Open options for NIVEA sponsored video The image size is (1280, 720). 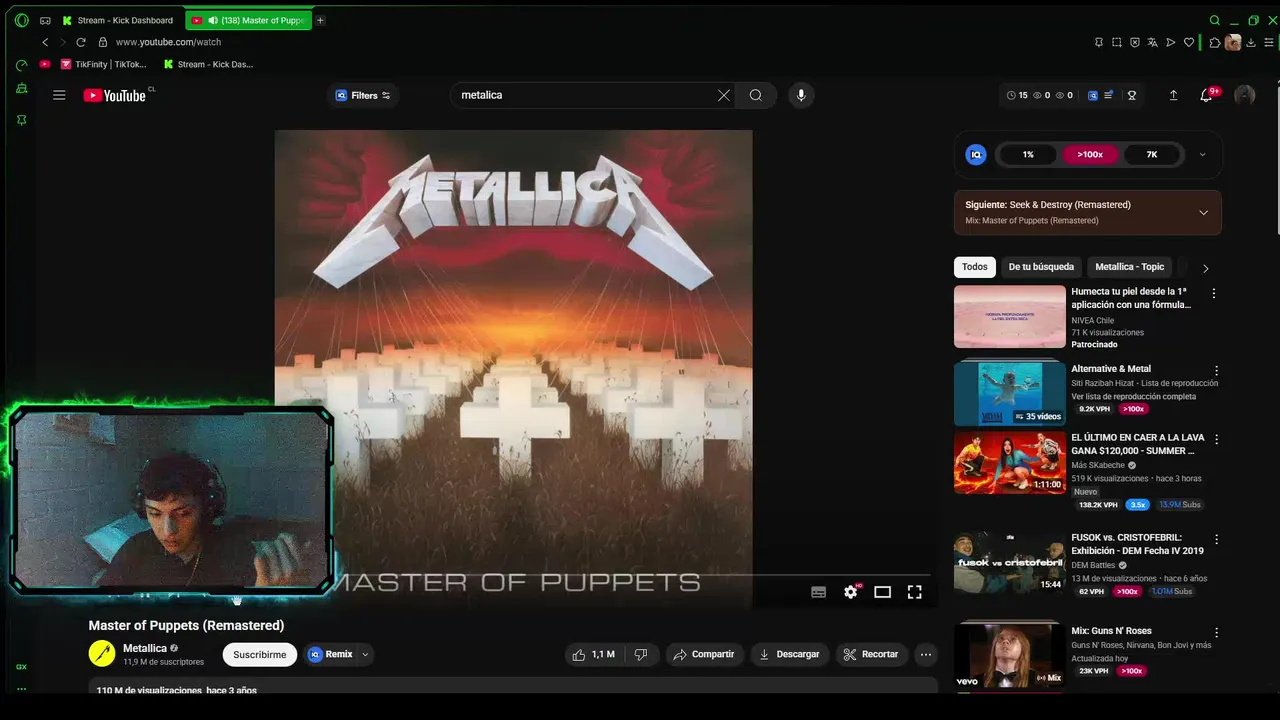[x=1214, y=293]
